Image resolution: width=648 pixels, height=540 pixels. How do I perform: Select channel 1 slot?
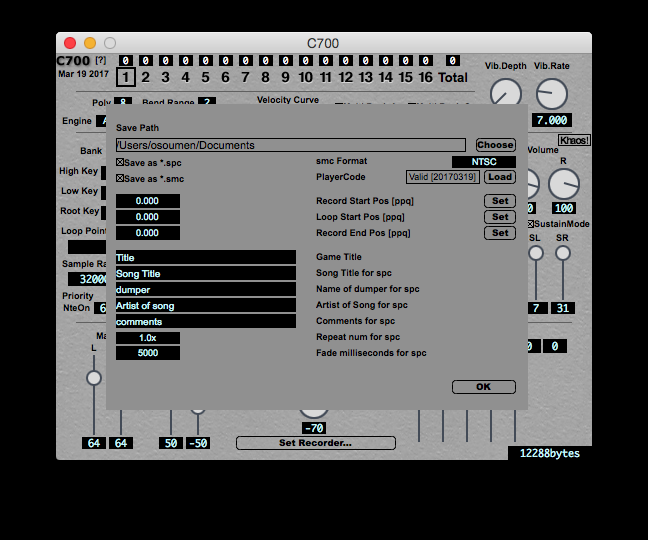[x=125, y=77]
